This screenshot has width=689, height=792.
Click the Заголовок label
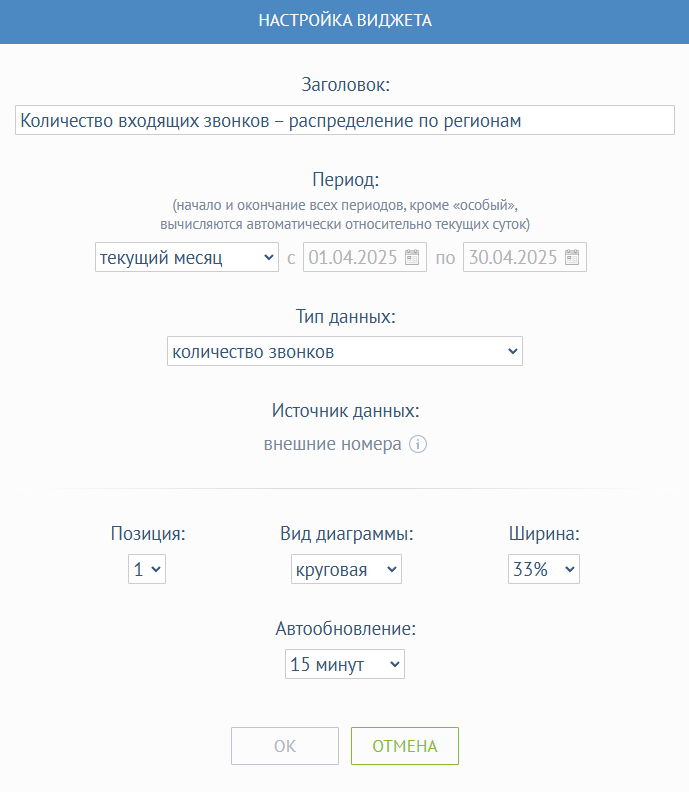click(346, 85)
